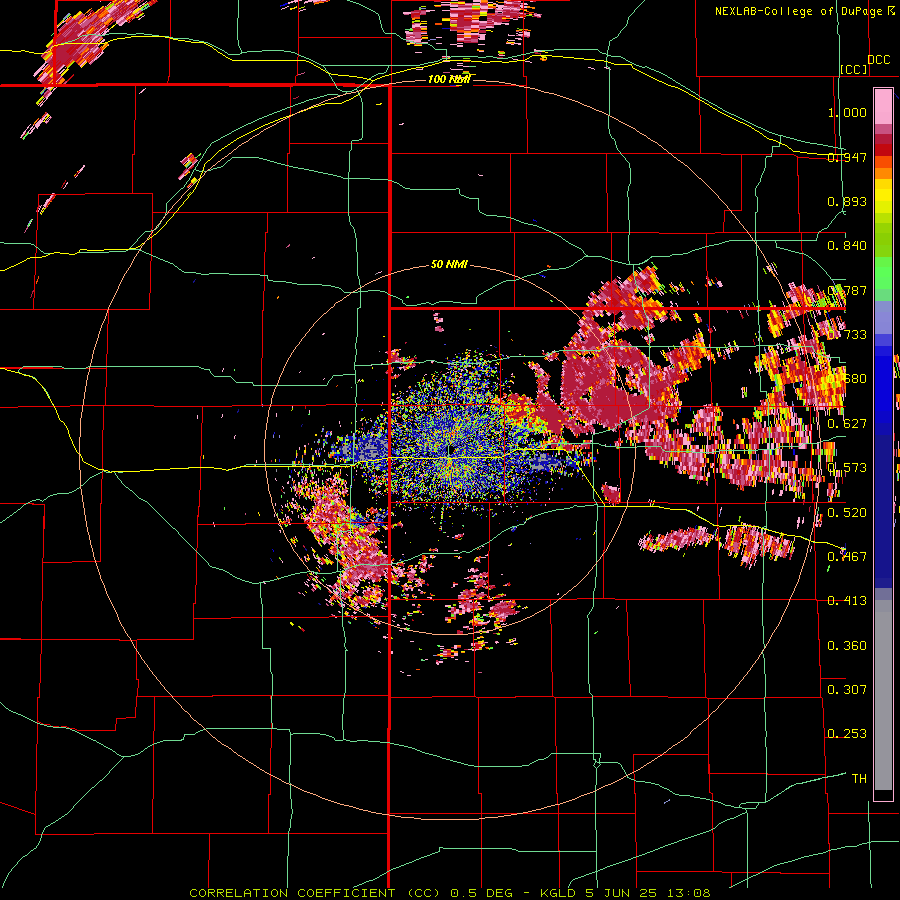
Task: Select the 50 NMI range ring label
Action: (449, 265)
